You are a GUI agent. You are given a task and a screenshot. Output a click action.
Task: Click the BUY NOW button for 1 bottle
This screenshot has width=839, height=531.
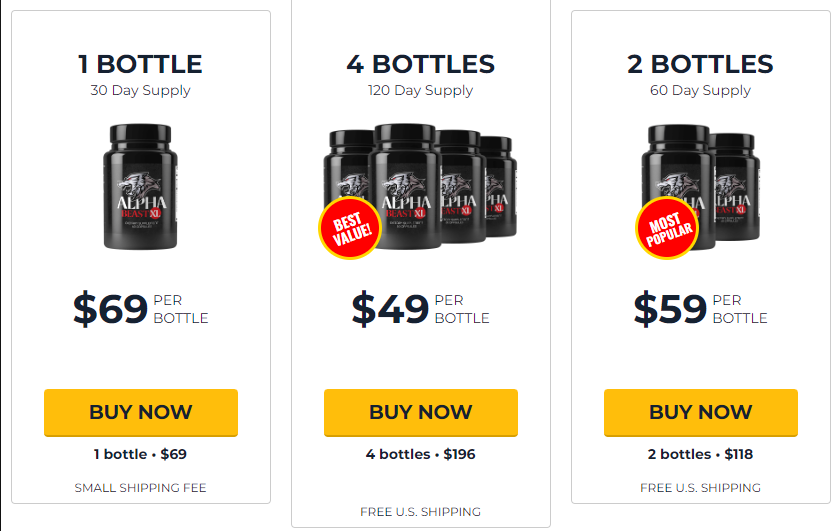141,413
